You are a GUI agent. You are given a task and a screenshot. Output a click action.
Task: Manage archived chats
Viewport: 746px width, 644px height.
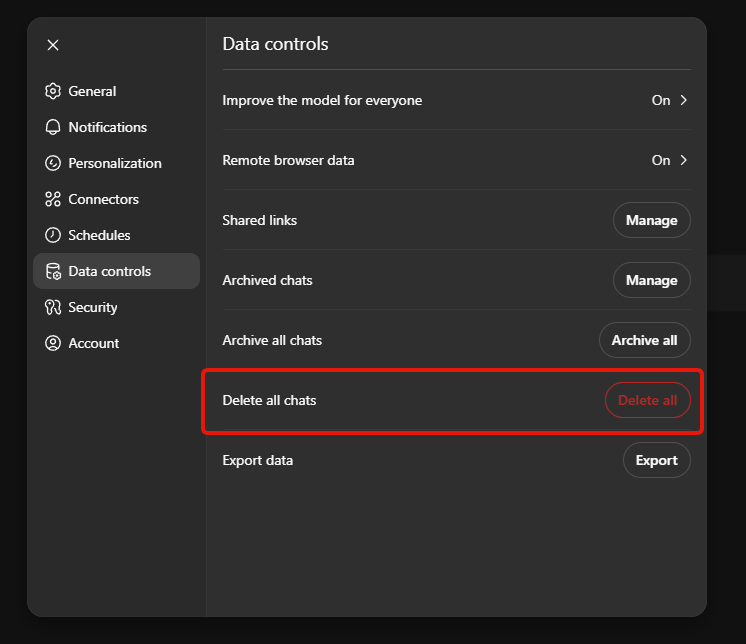point(651,280)
